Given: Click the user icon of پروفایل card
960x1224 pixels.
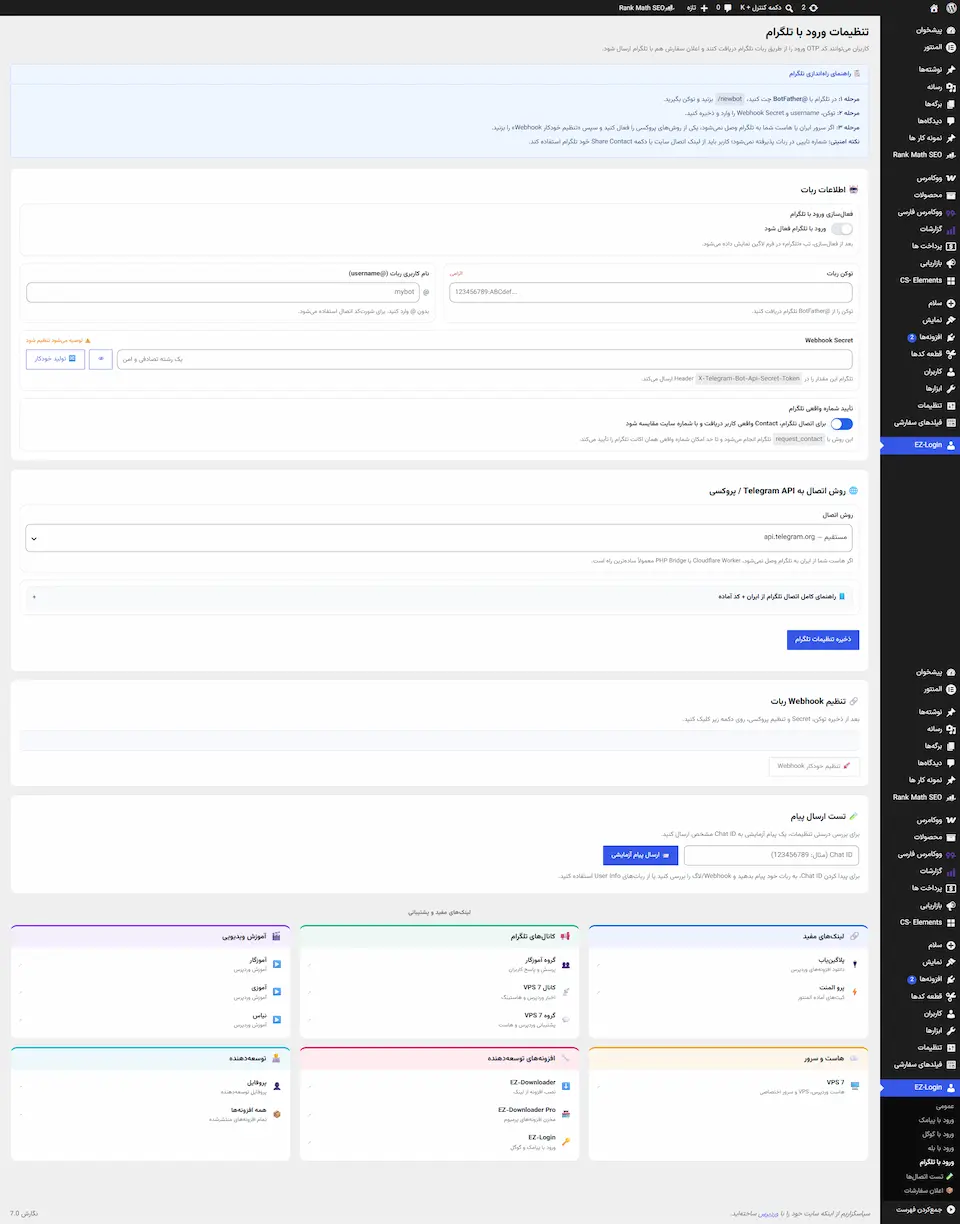Looking at the screenshot, I should pyautogui.click(x=276, y=1086).
